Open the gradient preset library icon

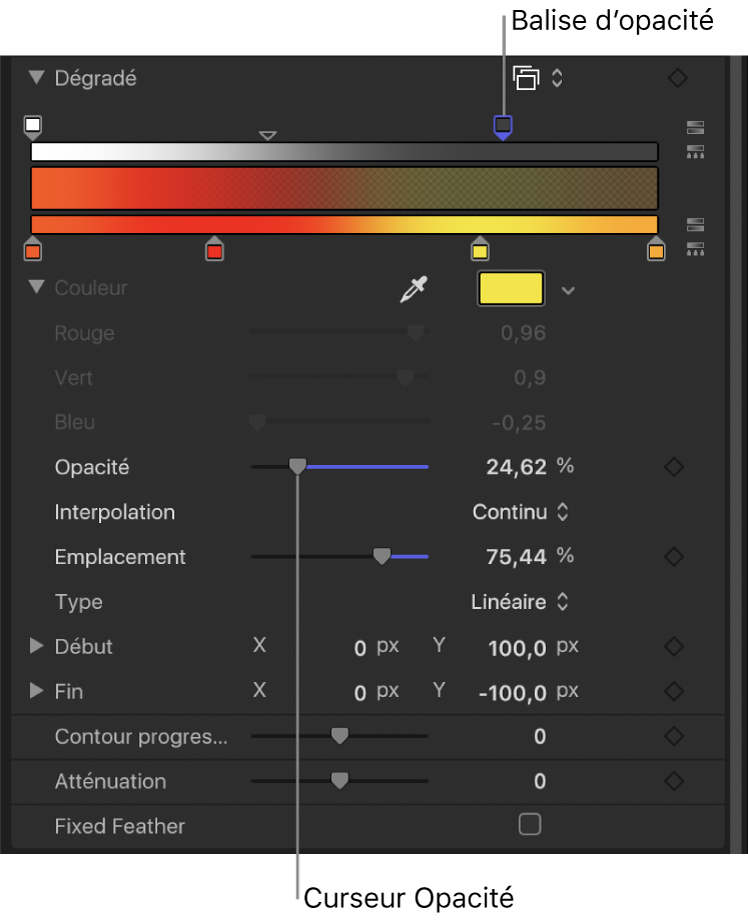point(537,78)
